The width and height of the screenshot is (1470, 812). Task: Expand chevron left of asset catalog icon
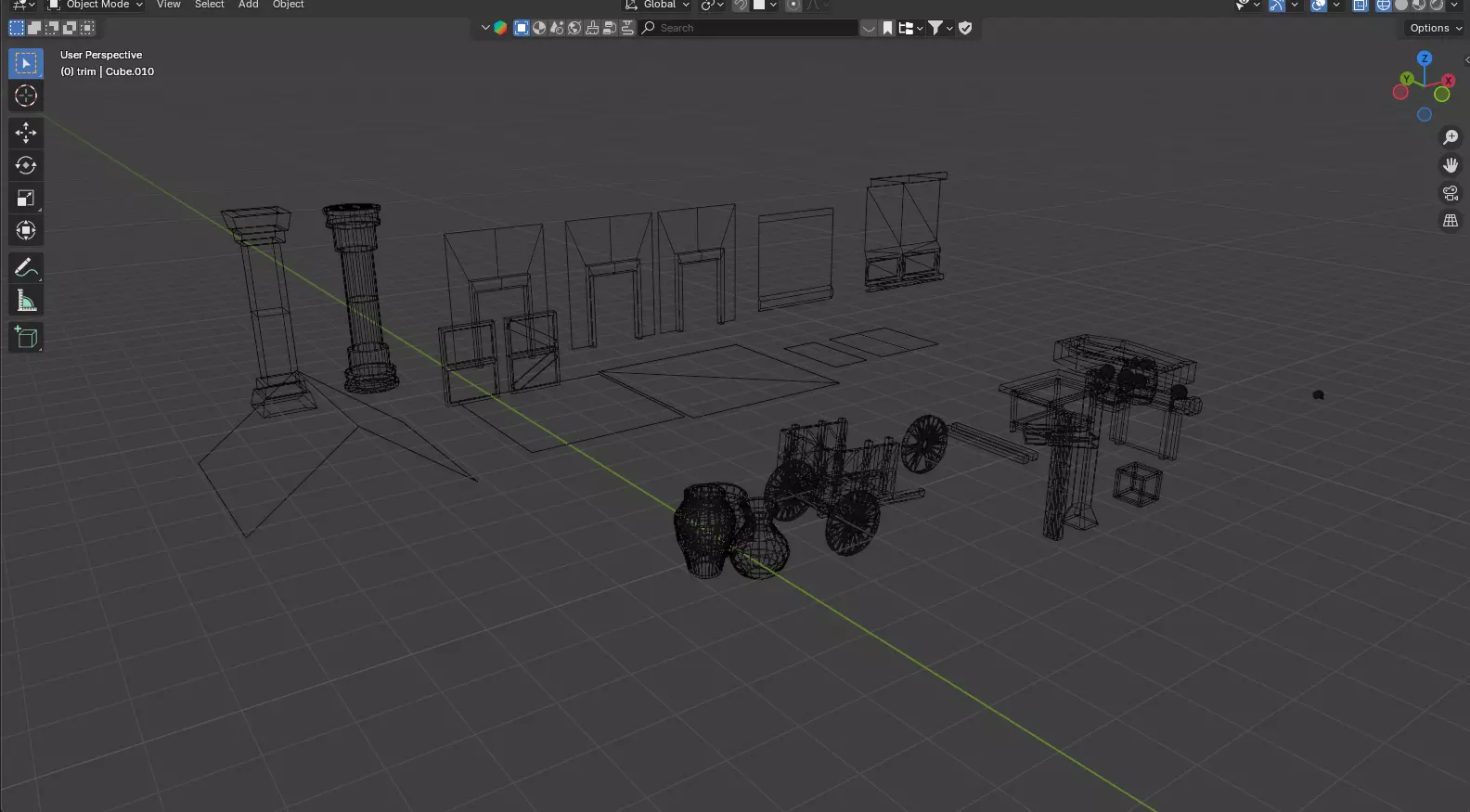pos(485,28)
